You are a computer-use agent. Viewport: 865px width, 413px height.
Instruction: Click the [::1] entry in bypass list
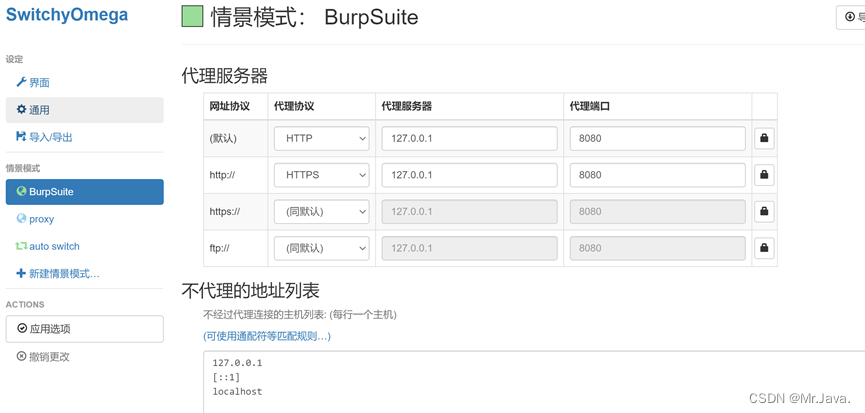226,377
